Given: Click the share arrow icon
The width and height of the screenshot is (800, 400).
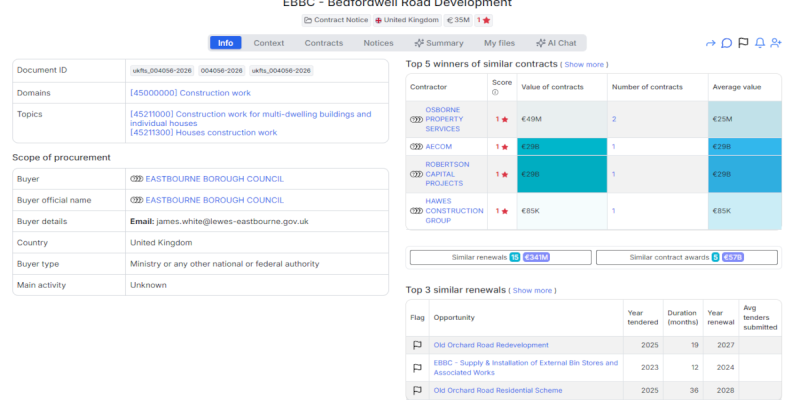Looking at the screenshot, I should [x=710, y=43].
